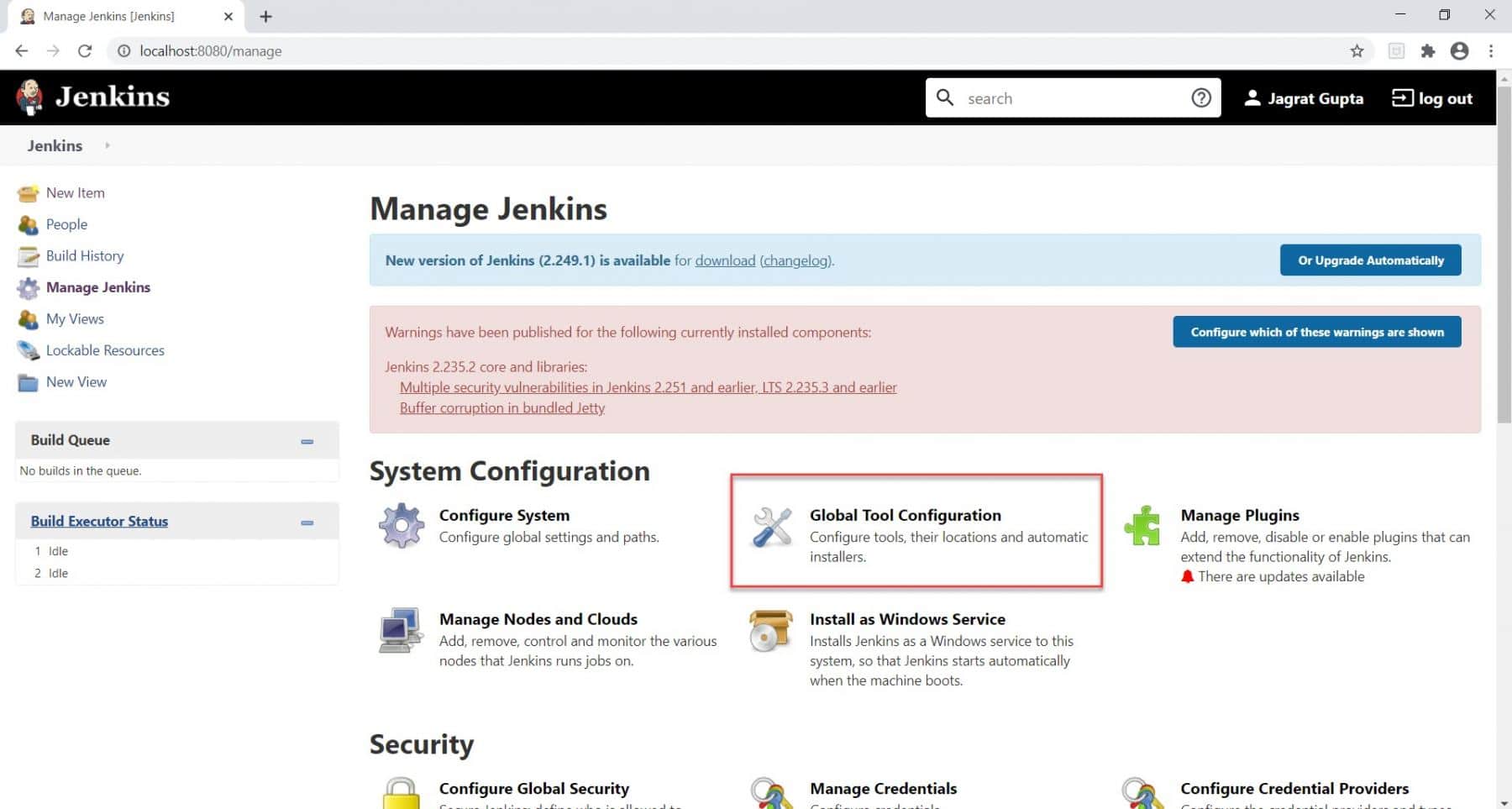The height and width of the screenshot is (809, 1512).
Task: Select the New Item icon
Action: [28, 192]
